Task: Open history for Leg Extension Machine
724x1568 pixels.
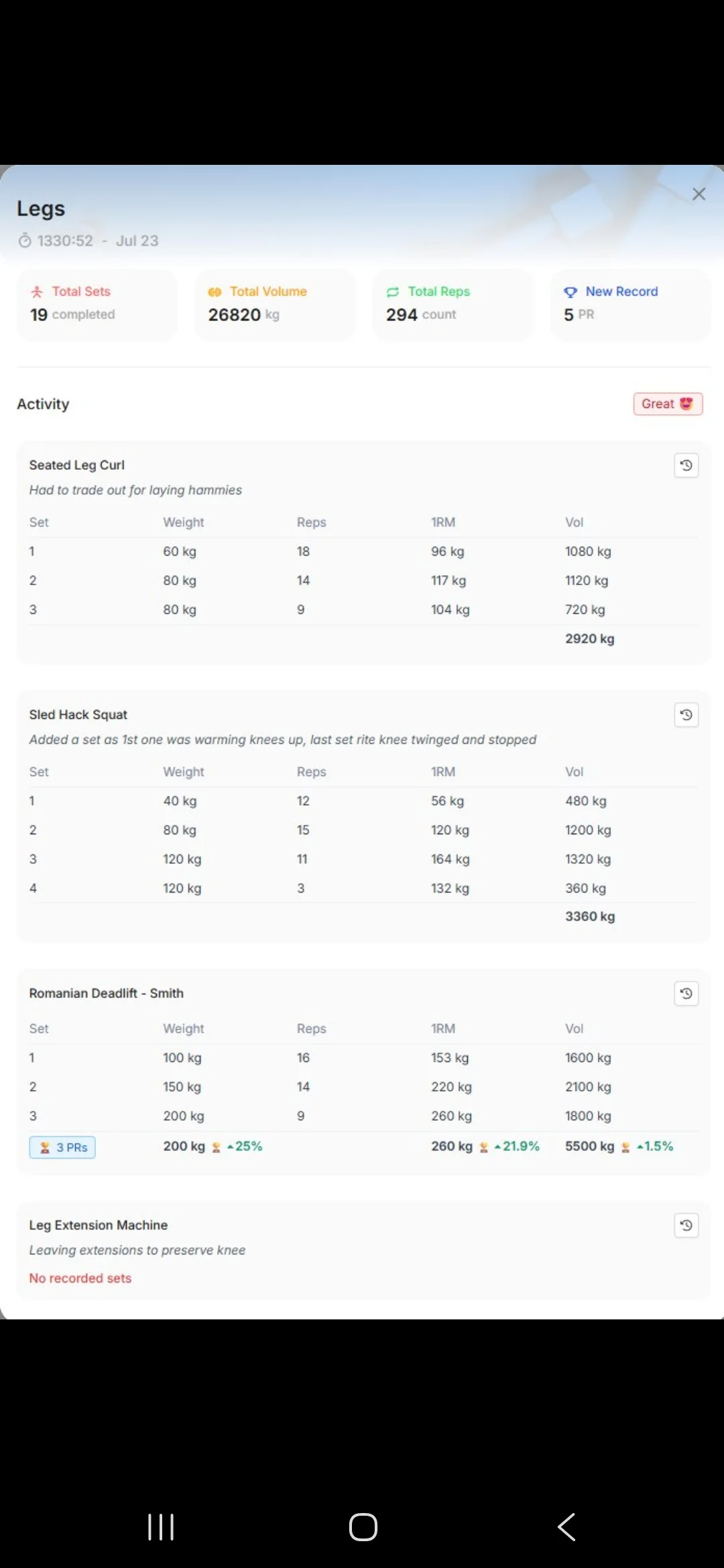Action: [686, 1226]
